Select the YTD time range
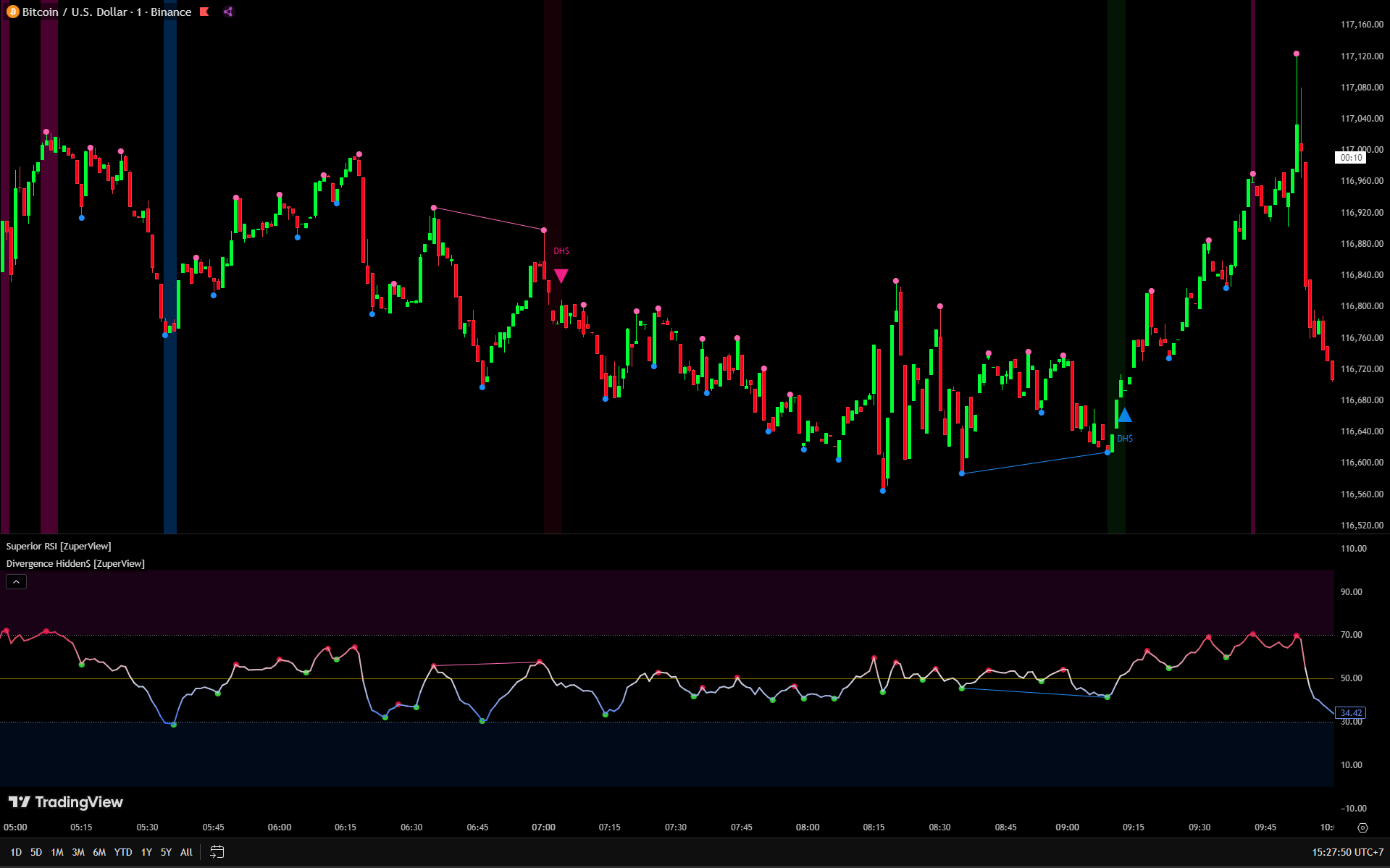Viewport: 1390px width, 868px height. tap(123, 852)
